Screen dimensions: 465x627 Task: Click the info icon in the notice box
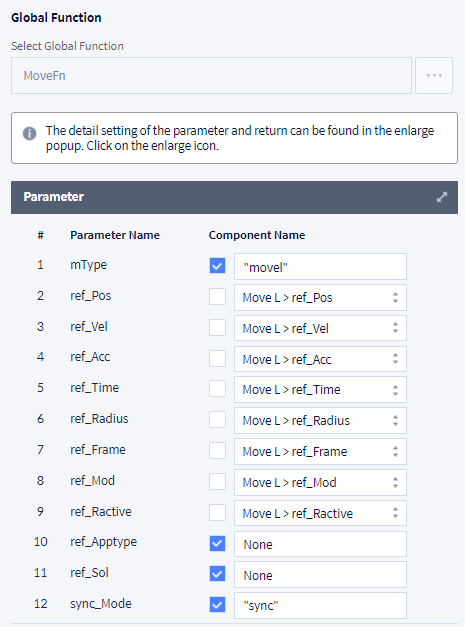(x=30, y=133)
